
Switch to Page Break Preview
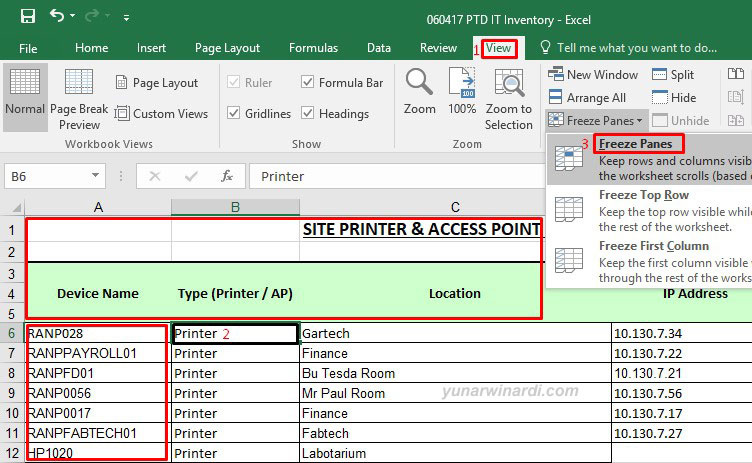[x=79, y=98]
